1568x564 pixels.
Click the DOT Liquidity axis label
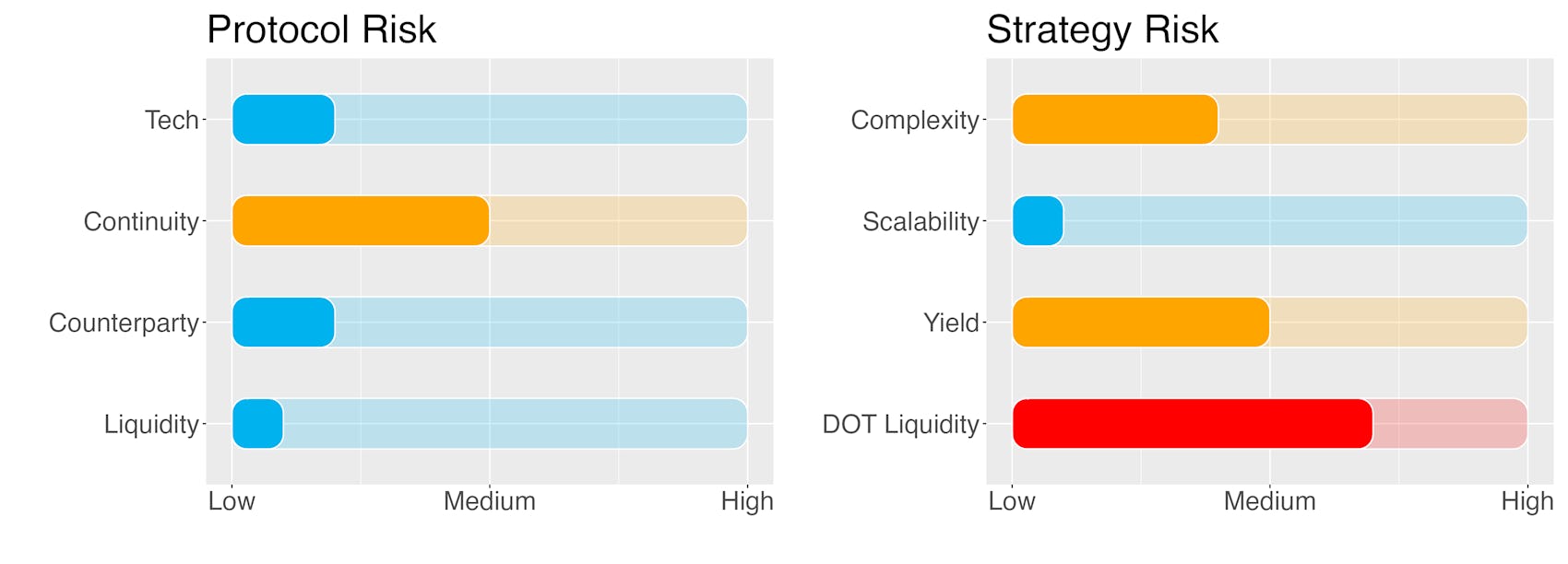(900, 424)
